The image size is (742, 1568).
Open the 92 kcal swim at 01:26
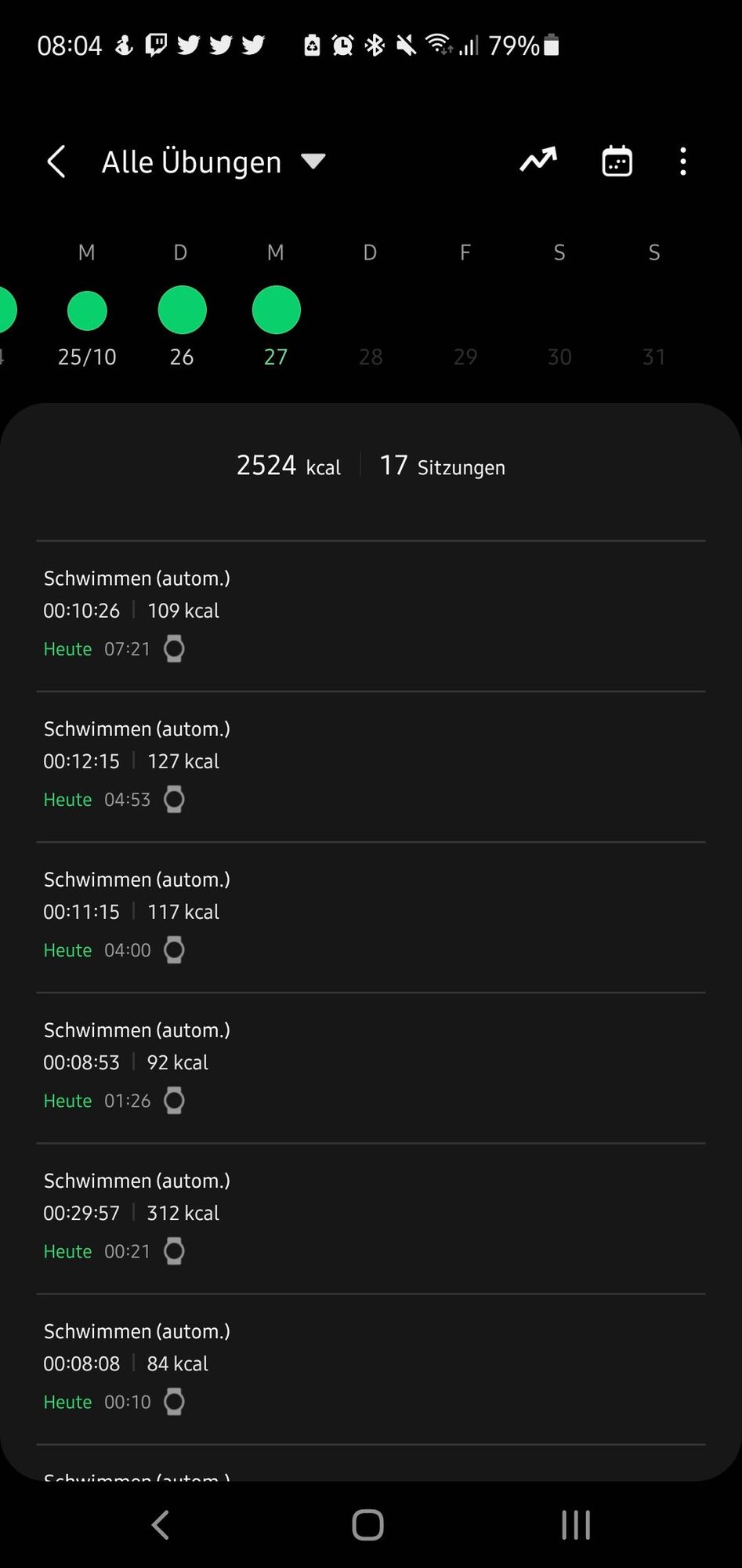click(x=371, y=1066)
